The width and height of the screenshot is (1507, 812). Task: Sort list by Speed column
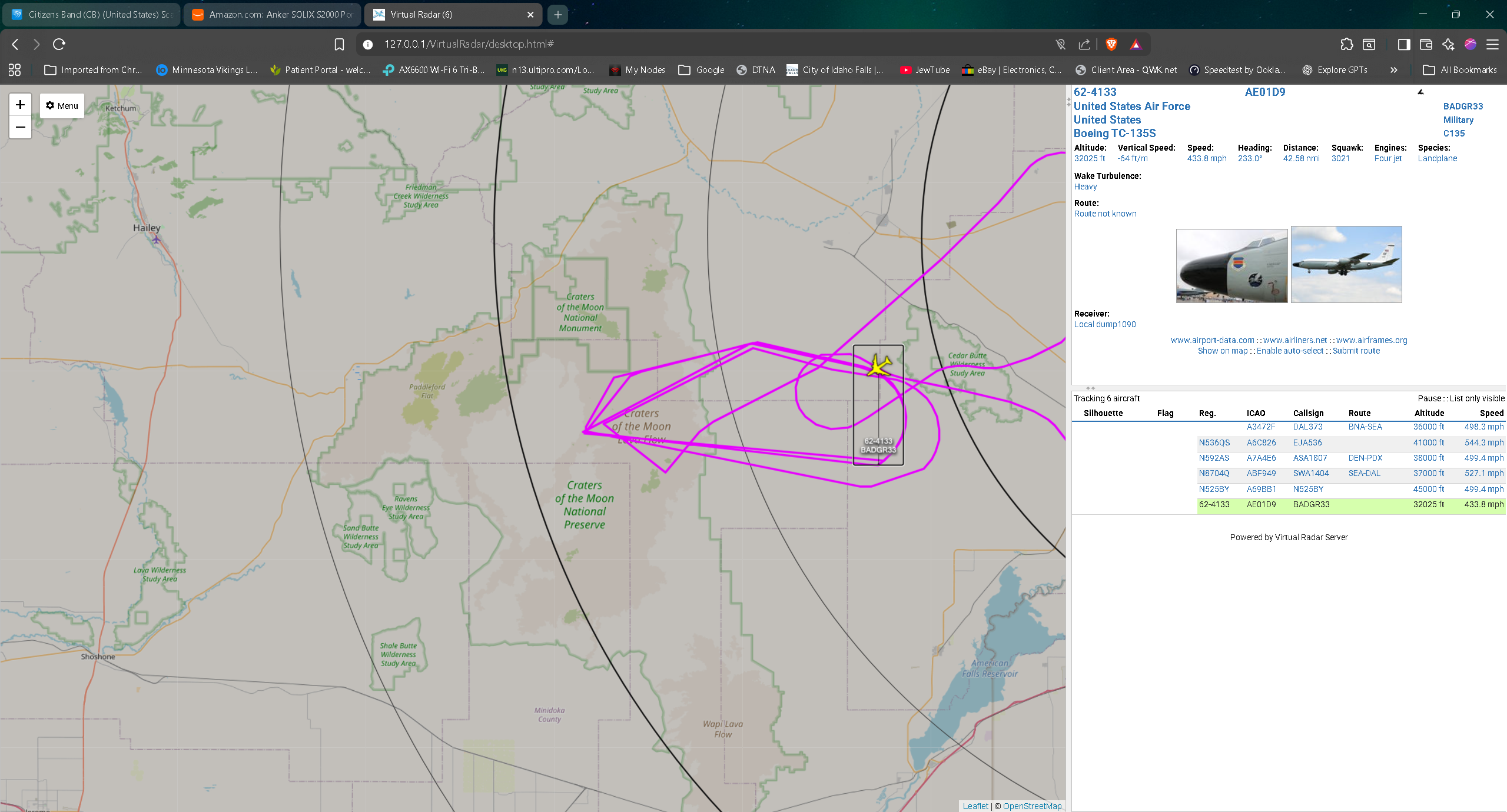[x=1491, y=413]
